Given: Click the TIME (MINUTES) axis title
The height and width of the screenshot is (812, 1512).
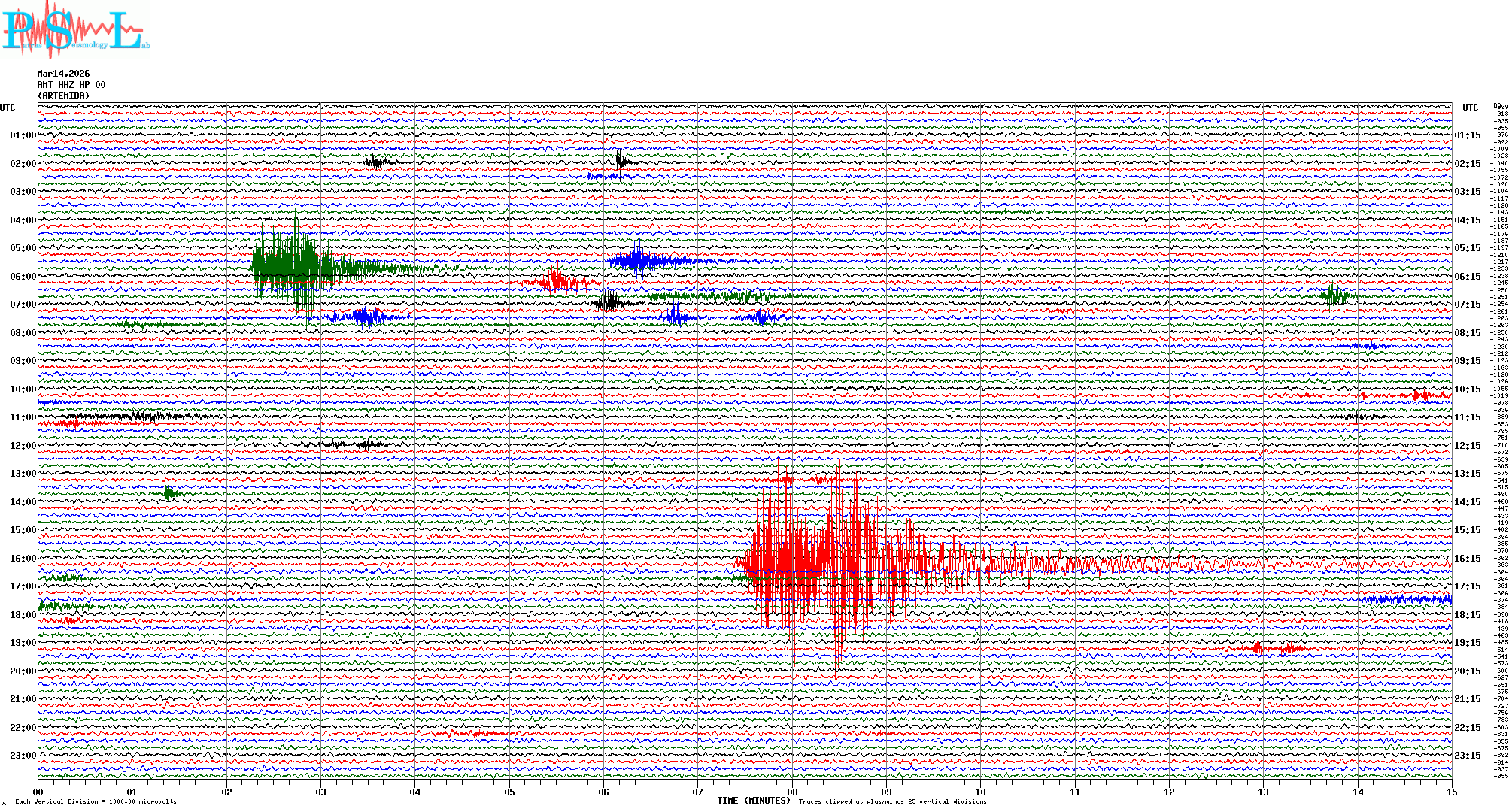Looking at the screenshot, I should click(753, 801).
